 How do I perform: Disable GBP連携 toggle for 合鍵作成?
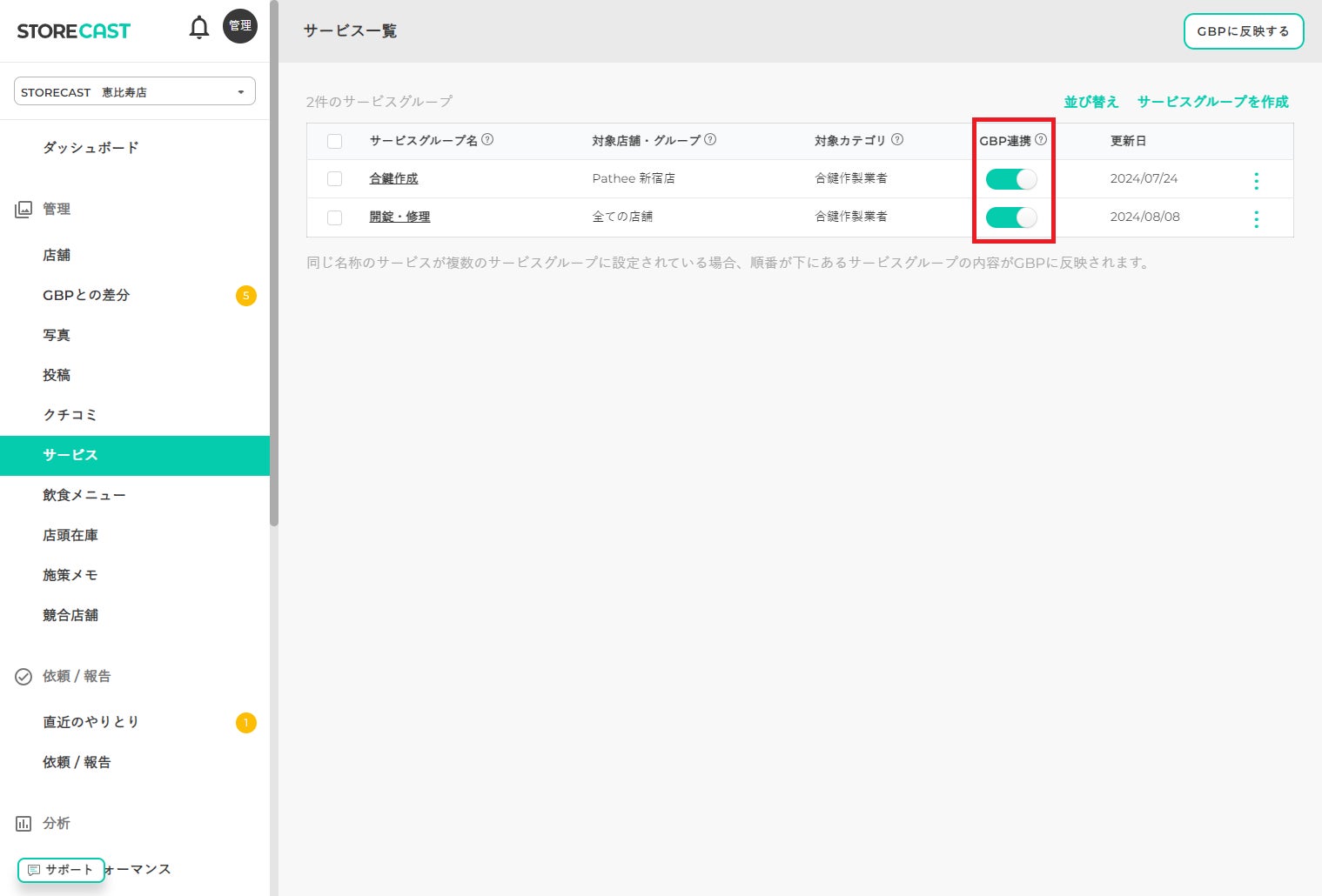click(x=1011, y=179)
